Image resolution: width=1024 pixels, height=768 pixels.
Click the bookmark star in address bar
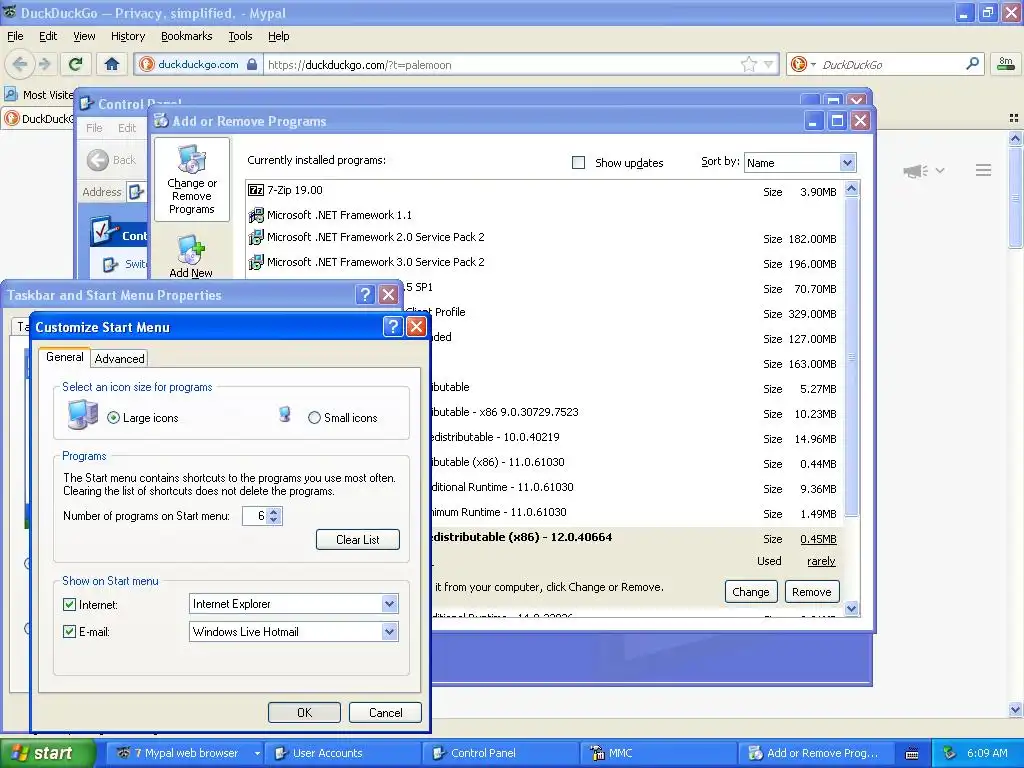[x=748, y=64]
